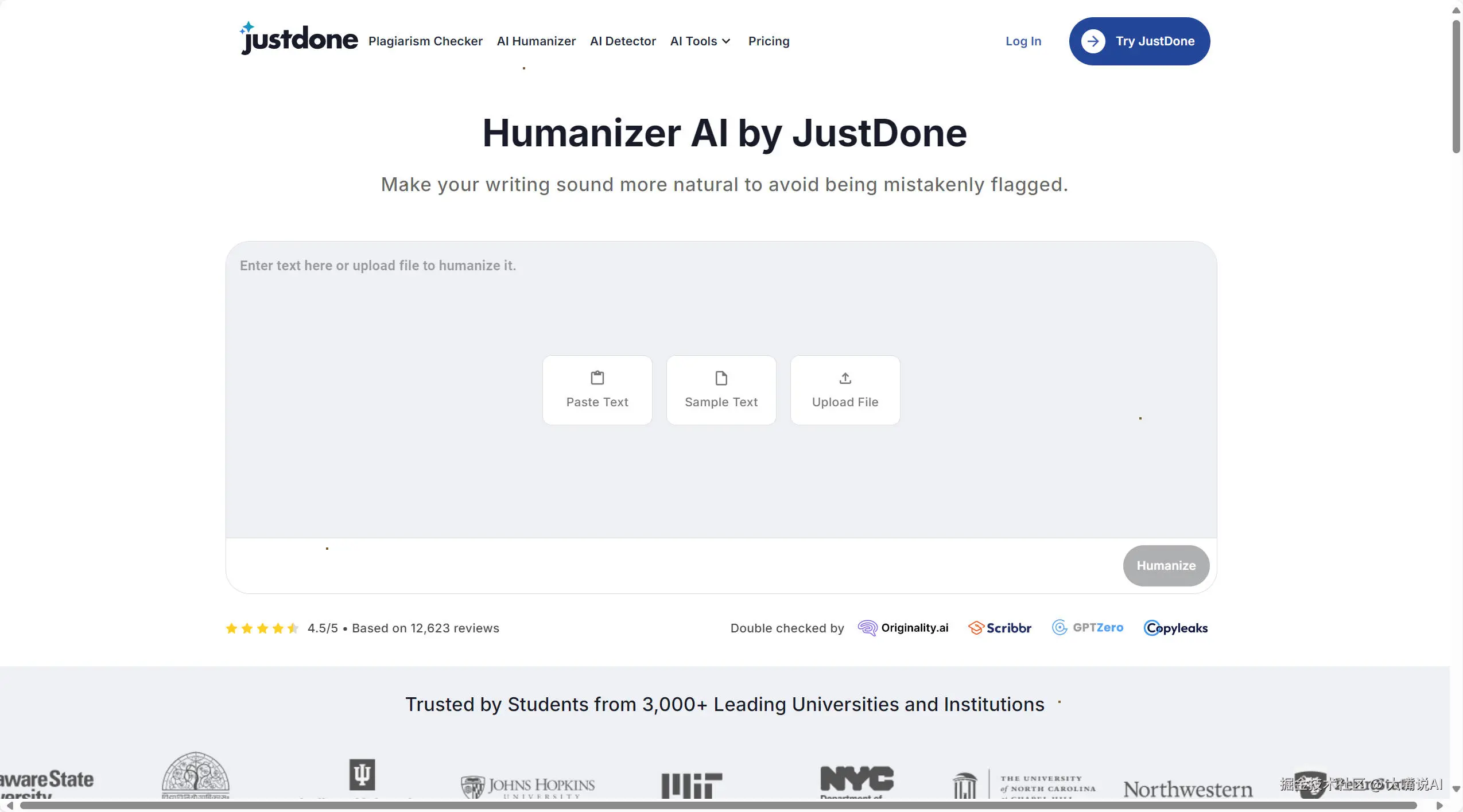Open the GPTZero logo

click(x=1088, y=628)
